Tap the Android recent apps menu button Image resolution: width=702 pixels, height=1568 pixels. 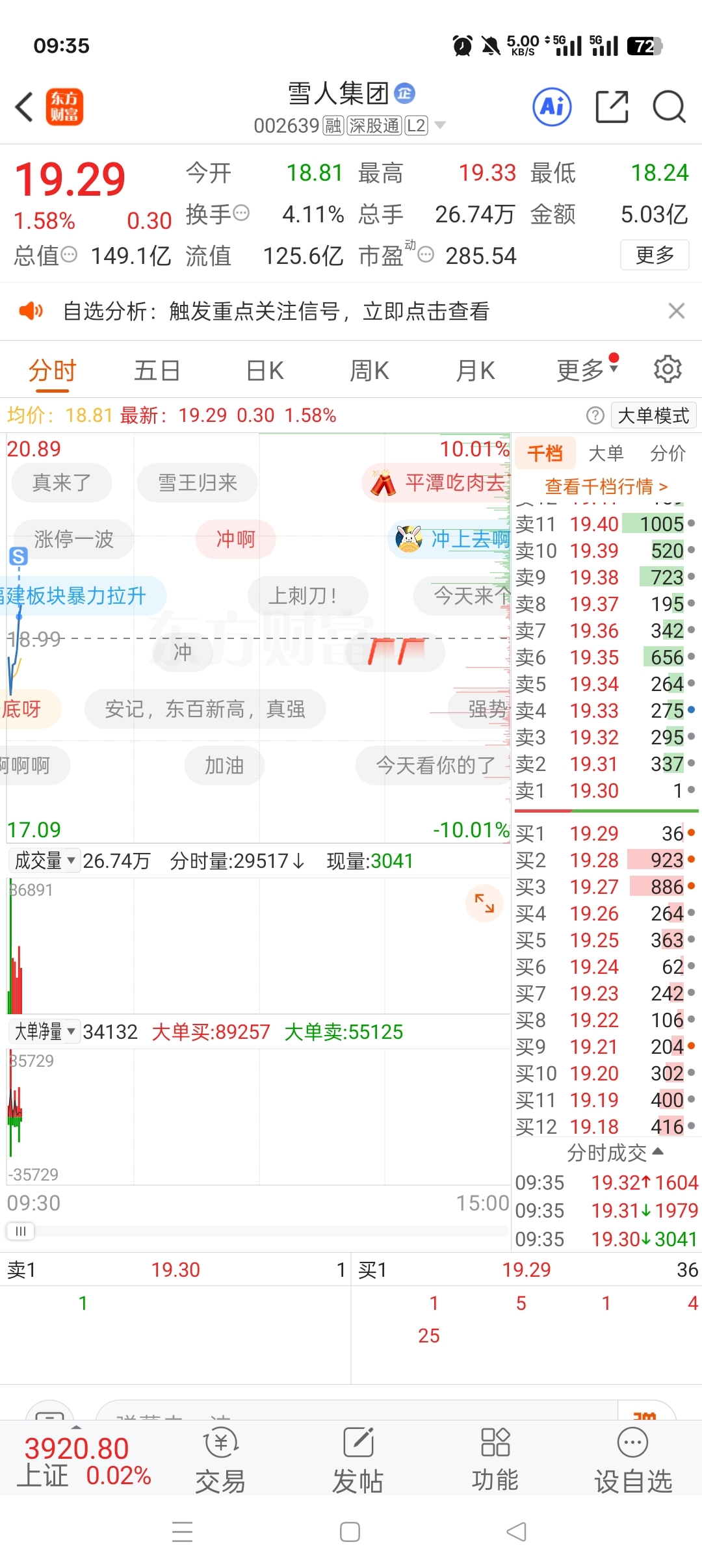click(x=182, y=1532)
